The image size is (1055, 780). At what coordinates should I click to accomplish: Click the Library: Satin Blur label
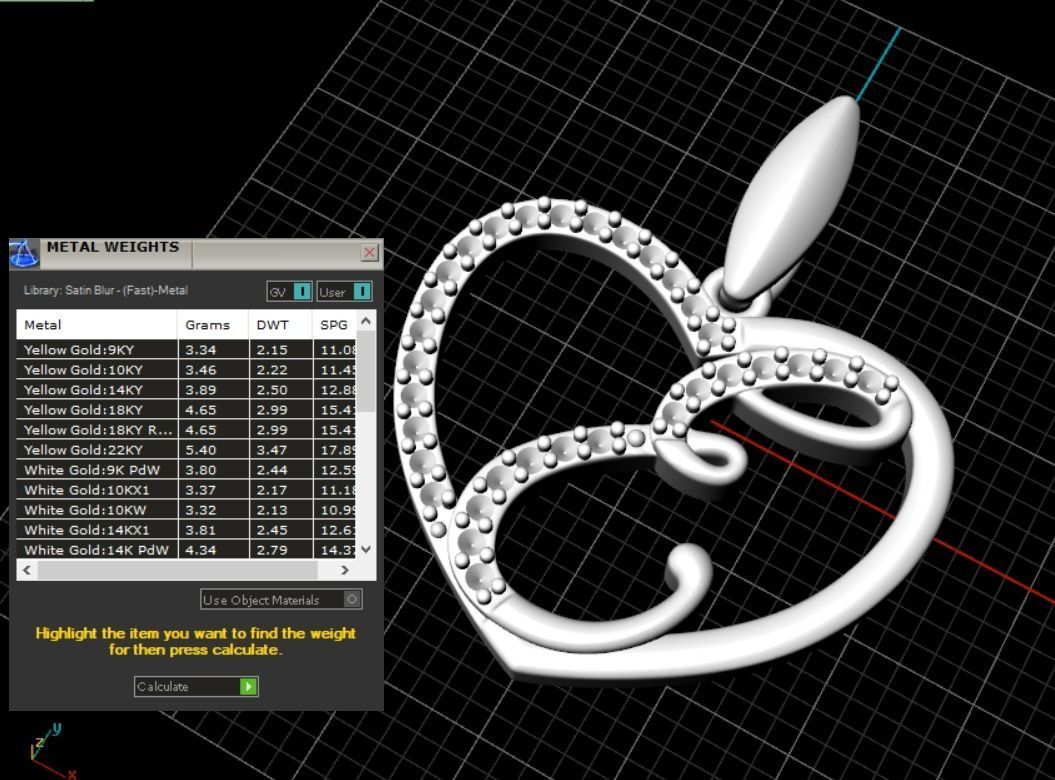click(x=106, y=290)
